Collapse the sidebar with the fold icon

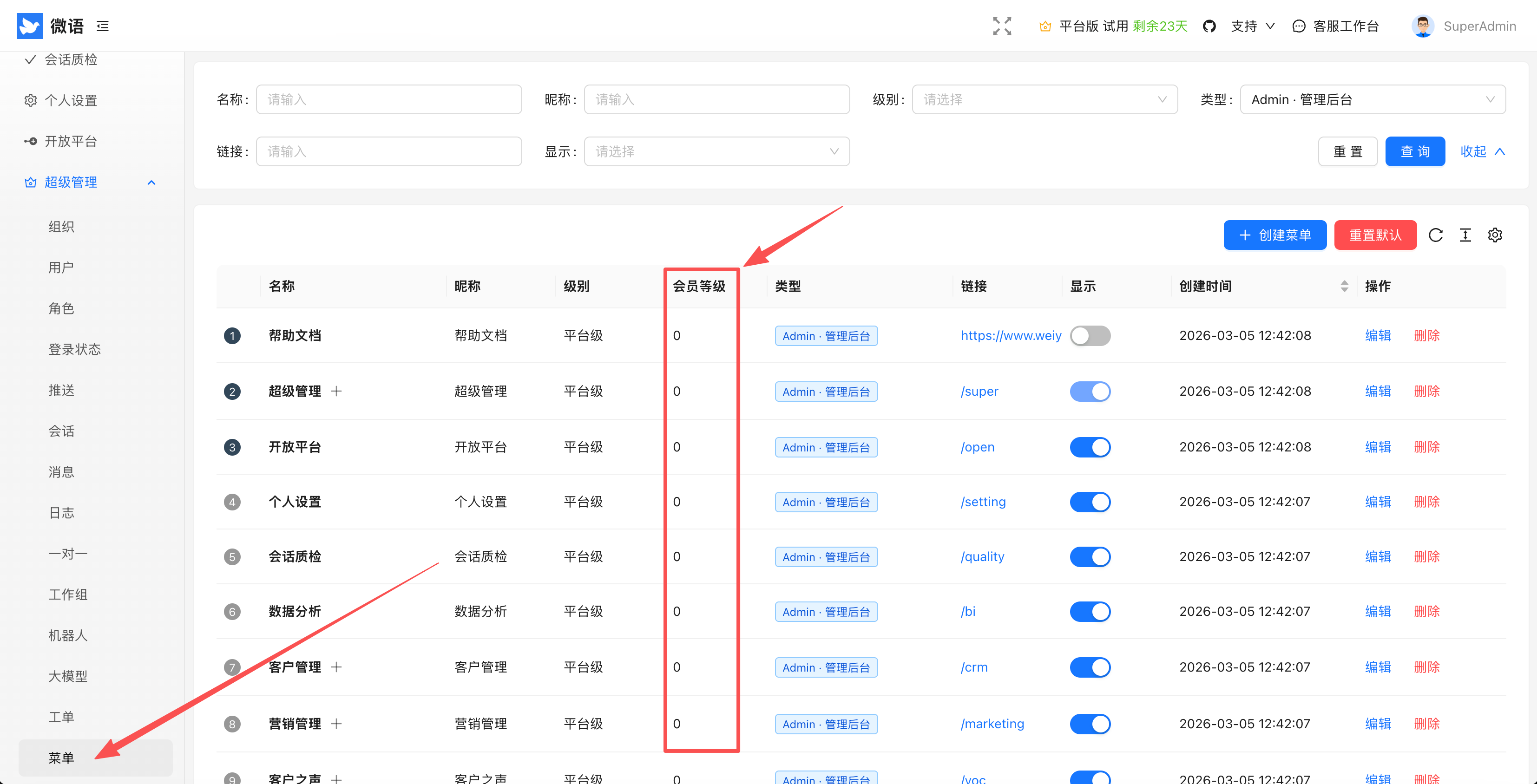(103, 26)
